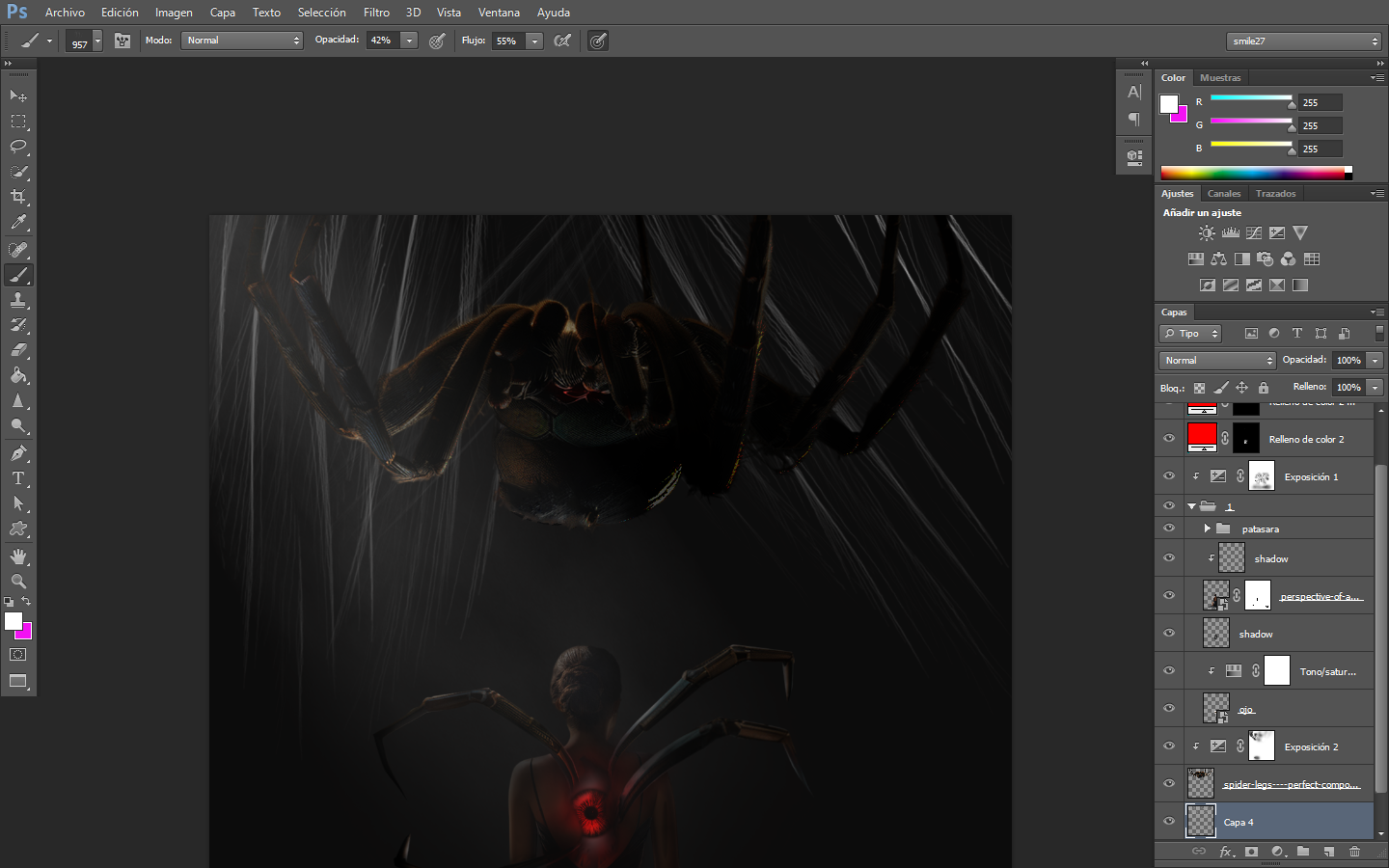Open the Filtro menu
Image resolution: width=1389 pixels, height=868 pixels.
click(x=376, y=13)
